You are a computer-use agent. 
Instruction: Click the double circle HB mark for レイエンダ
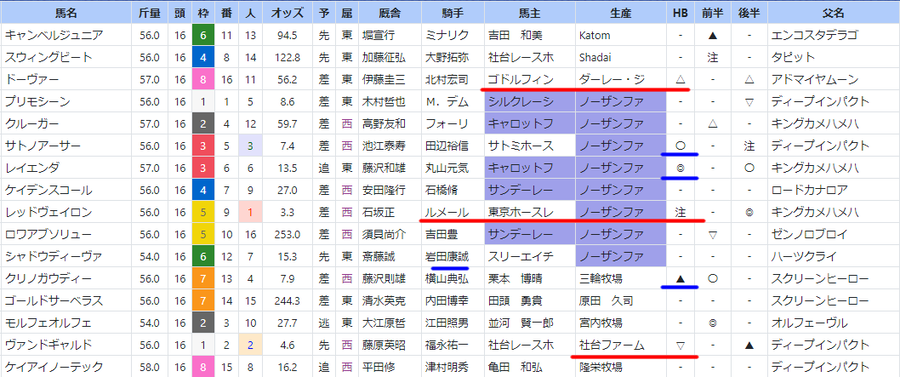tap(680, 169)
